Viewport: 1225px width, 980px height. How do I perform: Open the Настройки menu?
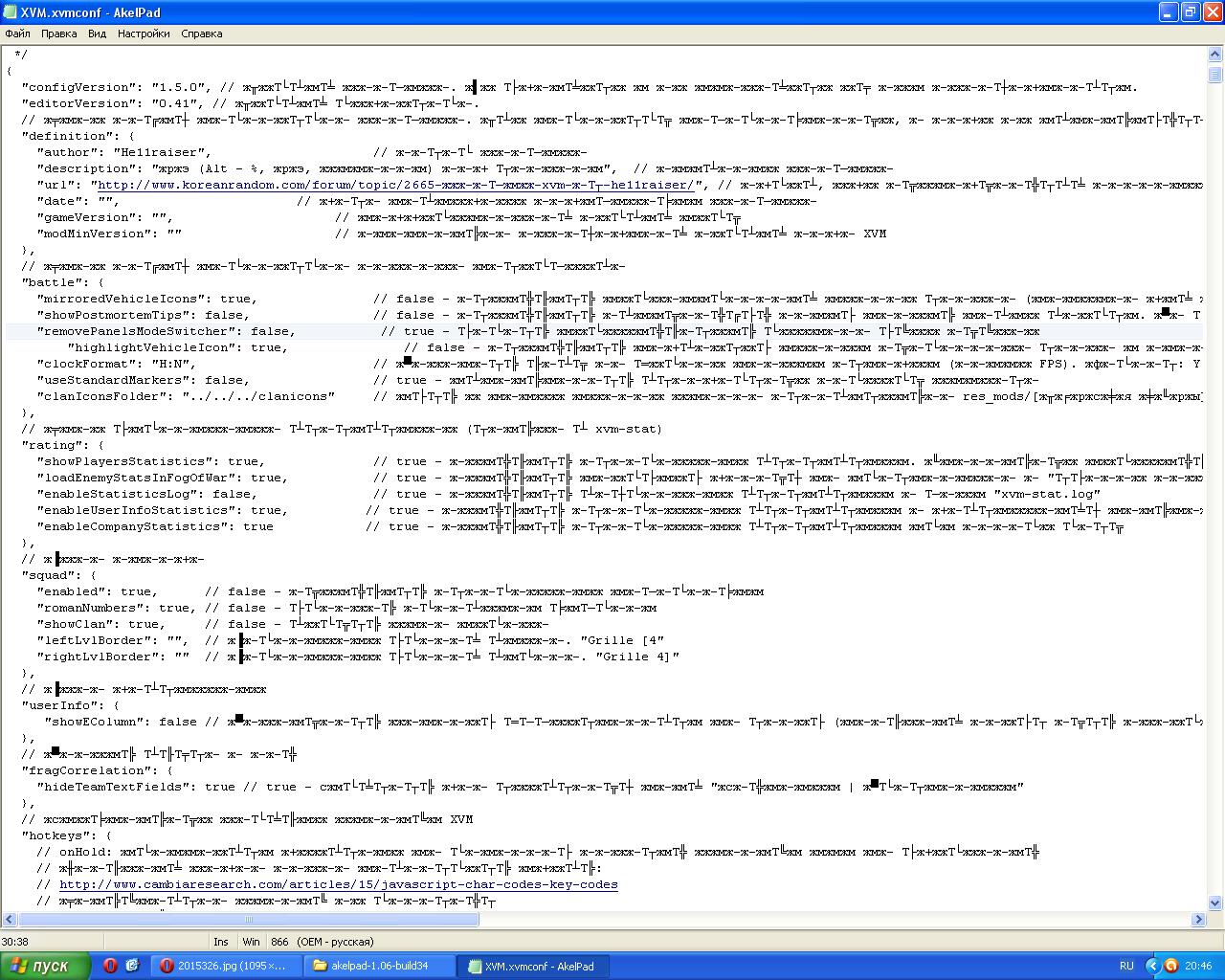[x=144, y=33]
